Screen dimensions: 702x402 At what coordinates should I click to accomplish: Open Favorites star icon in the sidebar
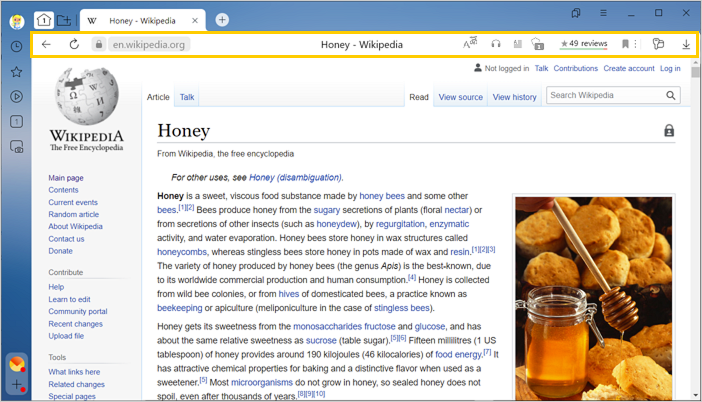point(16,72)
